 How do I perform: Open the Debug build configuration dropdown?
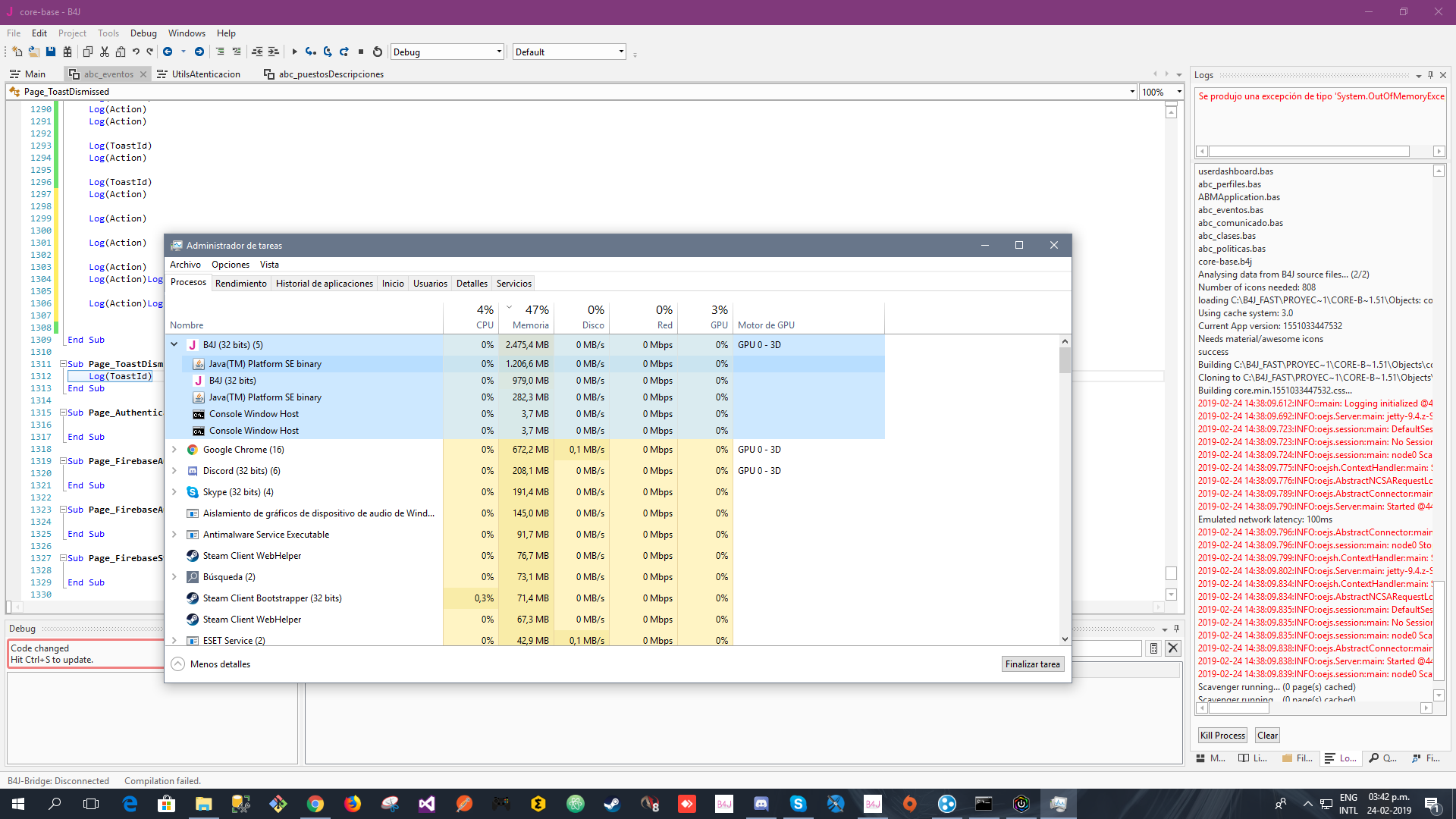499,52
